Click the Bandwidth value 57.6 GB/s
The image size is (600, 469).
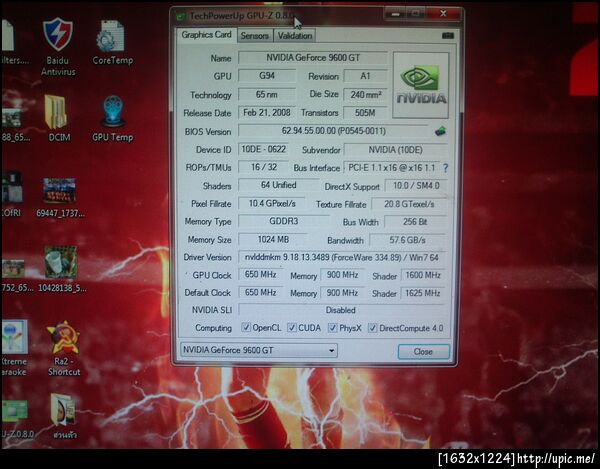[408, 240]
